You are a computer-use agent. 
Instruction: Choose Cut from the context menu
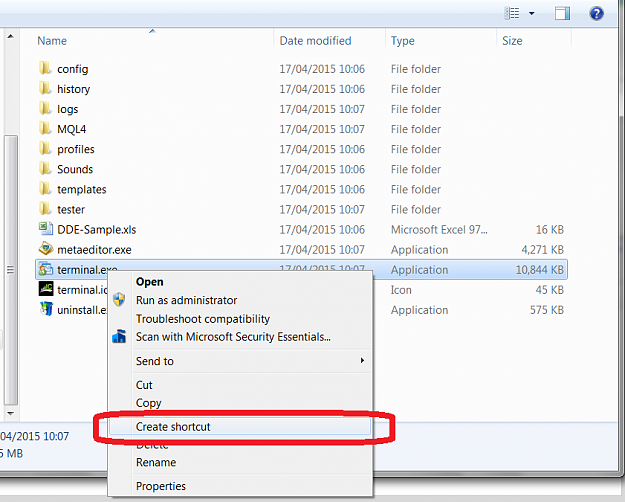point(144,385)
